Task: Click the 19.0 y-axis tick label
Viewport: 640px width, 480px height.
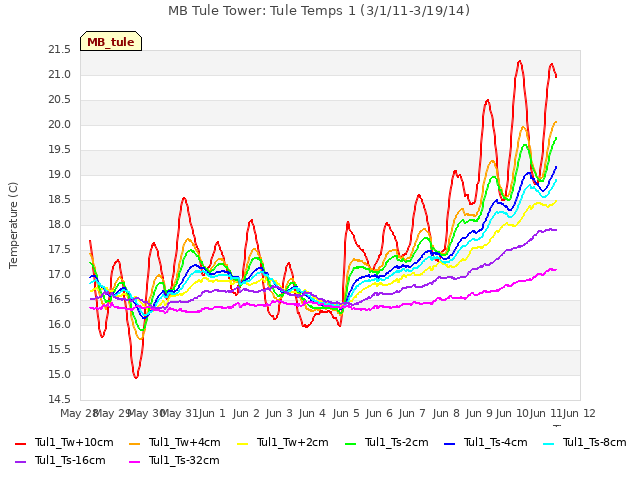Action: click(x=60, y=175)
